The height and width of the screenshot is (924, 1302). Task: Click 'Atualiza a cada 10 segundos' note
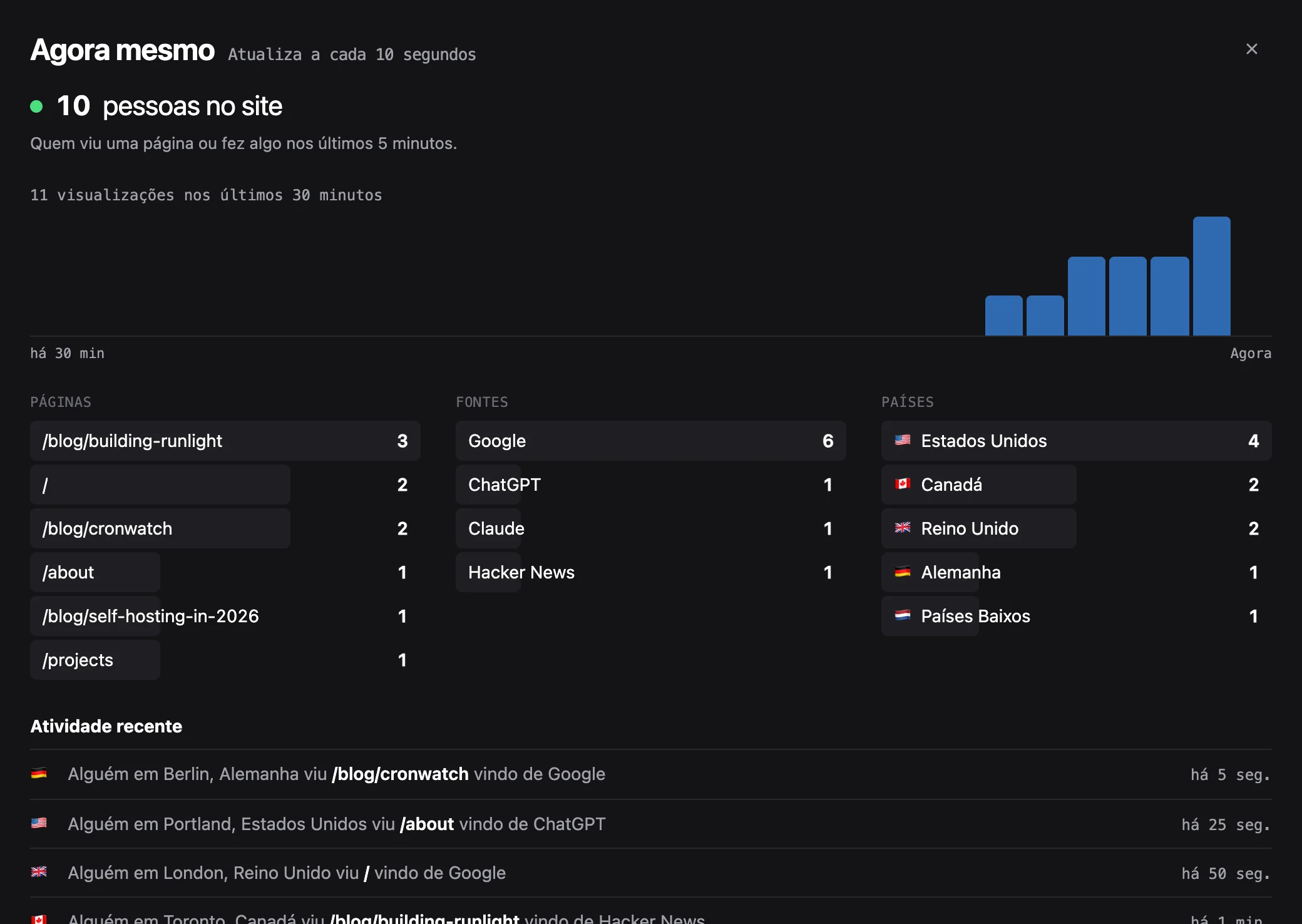(x=352, y=55)
